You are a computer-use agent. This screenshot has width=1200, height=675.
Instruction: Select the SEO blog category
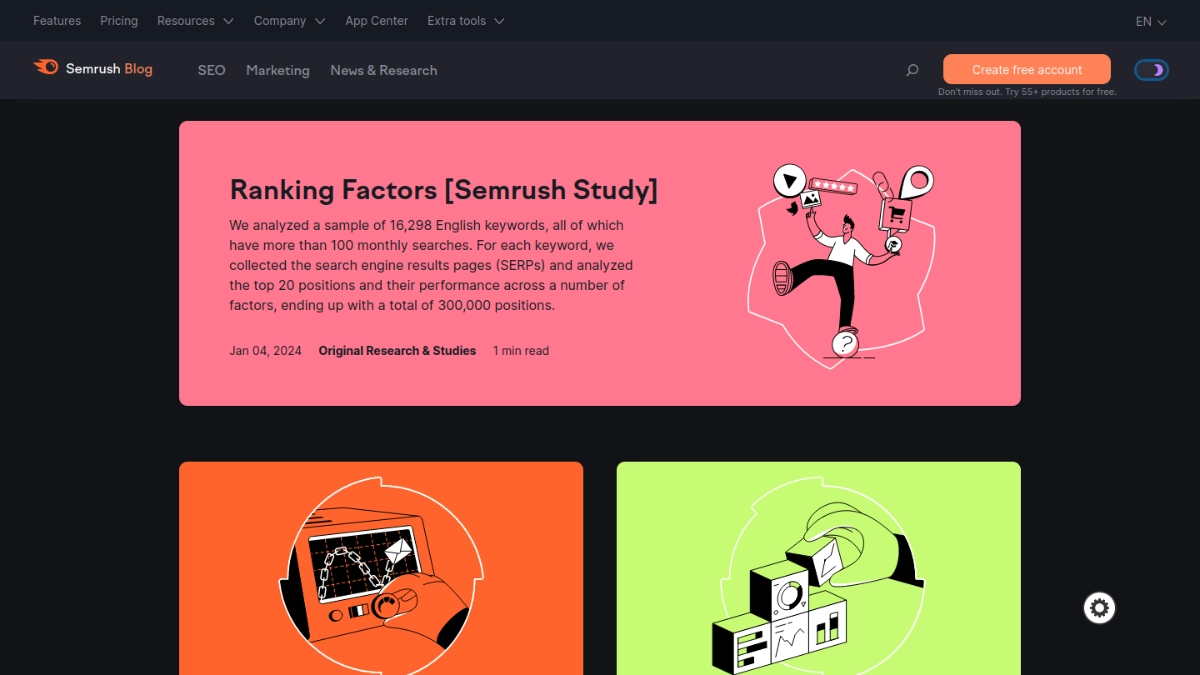pos(212,70)
